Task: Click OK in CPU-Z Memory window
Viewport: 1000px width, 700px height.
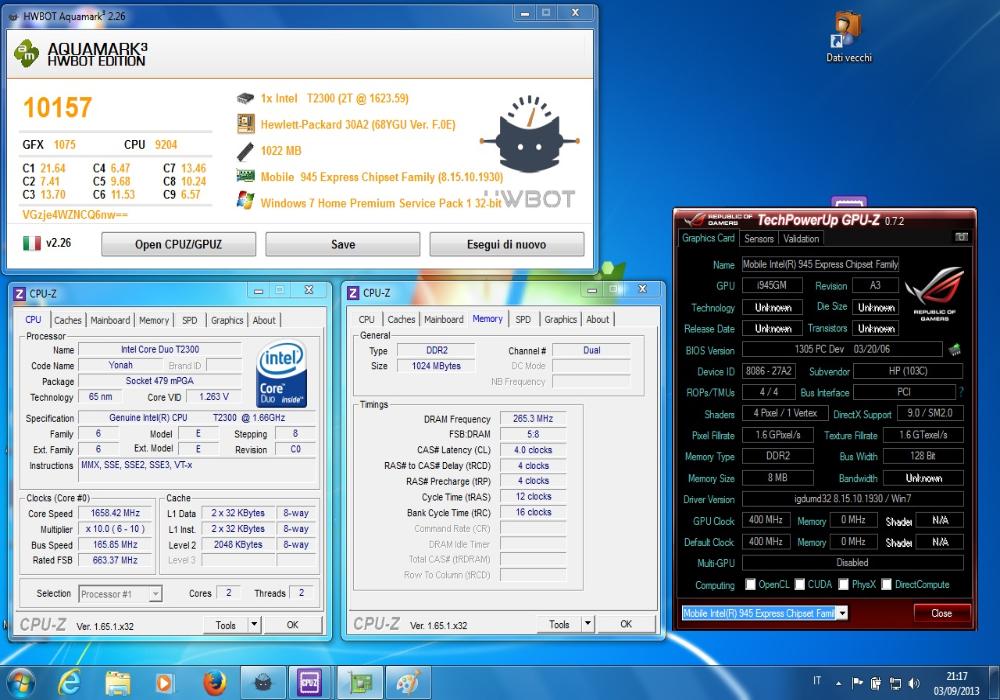Action: [626, 624]
